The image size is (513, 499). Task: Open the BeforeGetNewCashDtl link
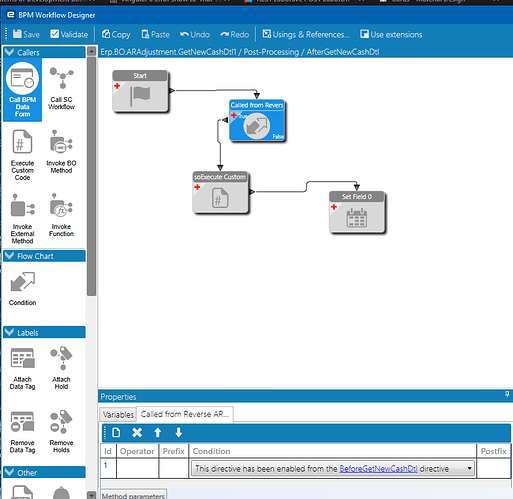click(378, 469)
